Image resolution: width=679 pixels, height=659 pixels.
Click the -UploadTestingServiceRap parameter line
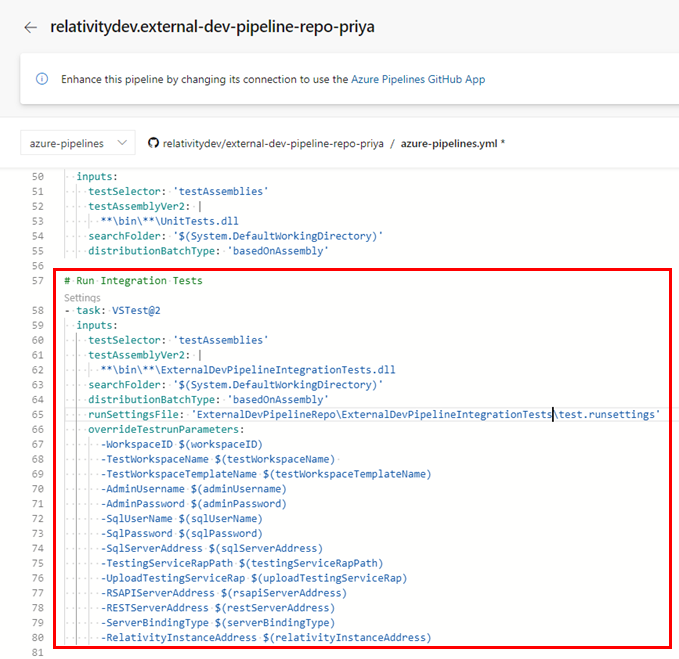pyautogui.click(x=254, y=578)
